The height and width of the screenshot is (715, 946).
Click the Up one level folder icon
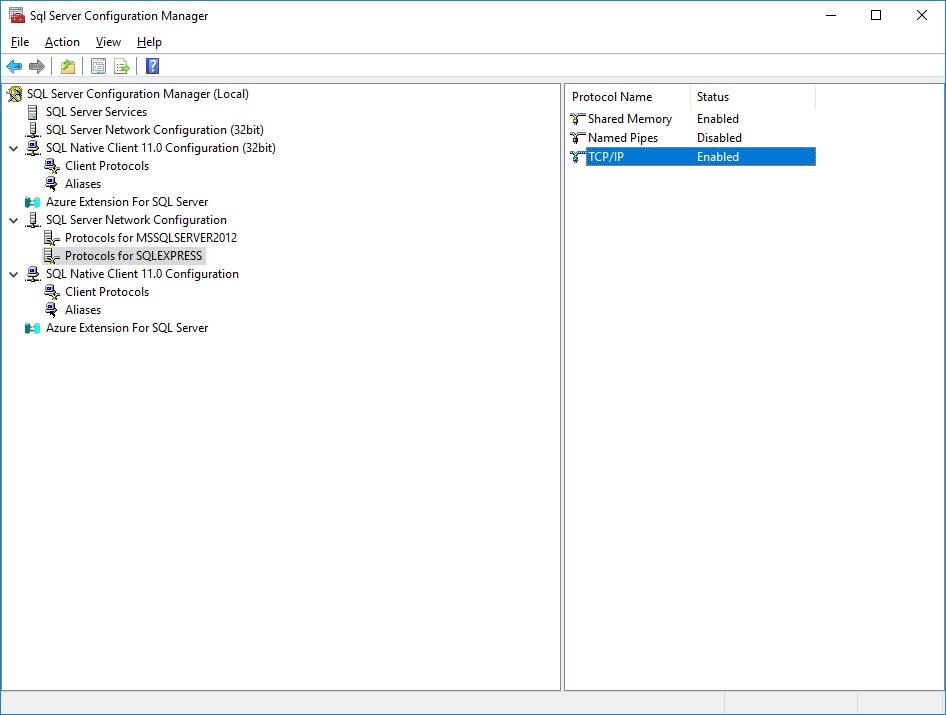click(68, 66)
